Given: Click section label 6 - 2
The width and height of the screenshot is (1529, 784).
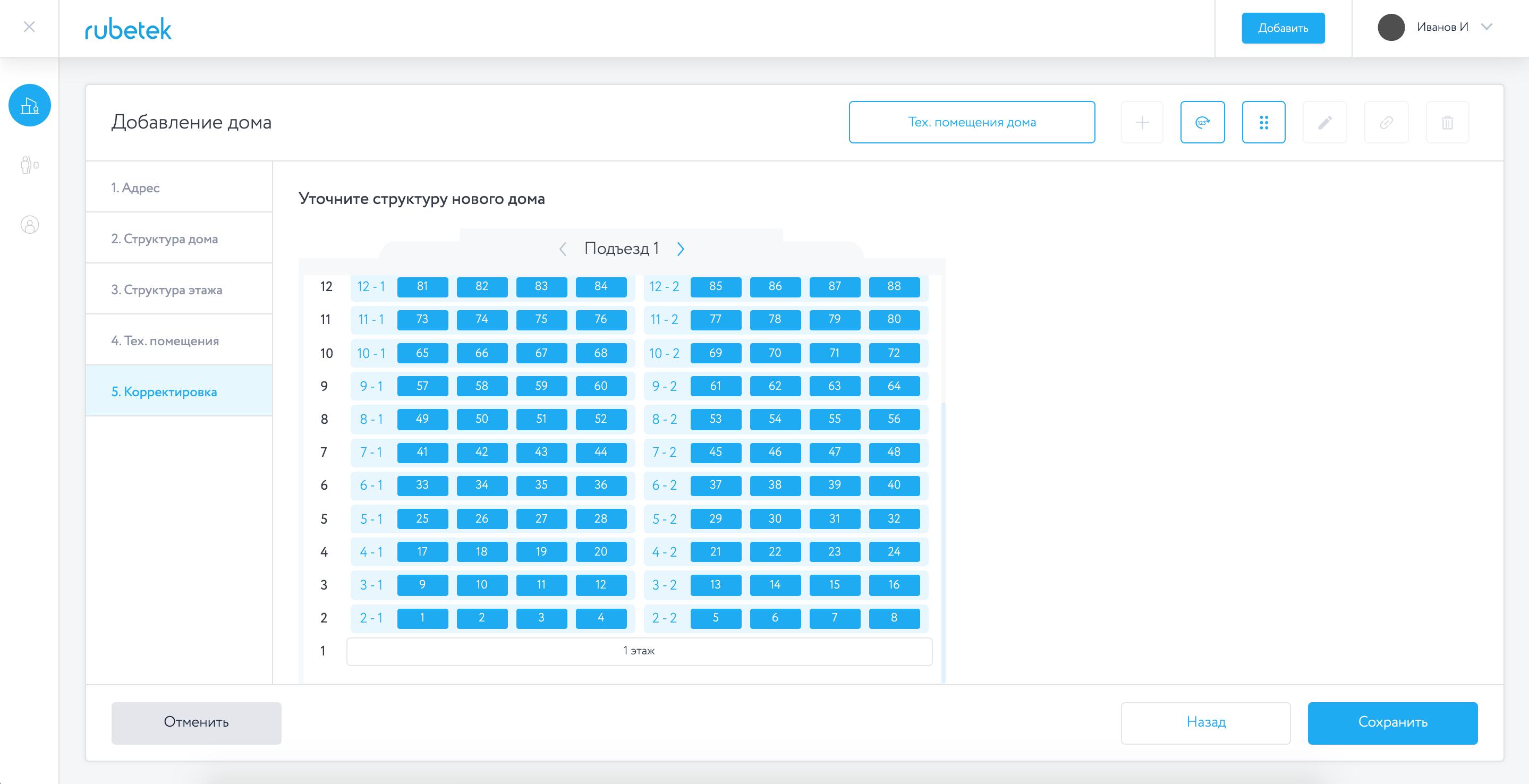Looking at the screenshot, I should (664, 485).
